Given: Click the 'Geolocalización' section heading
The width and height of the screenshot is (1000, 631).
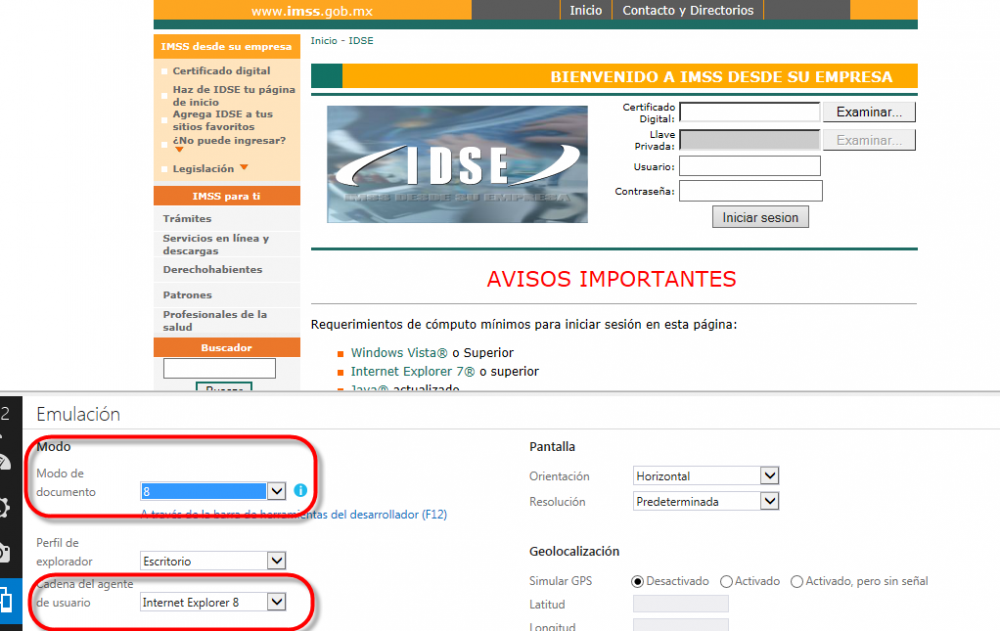Looking at the screenshot, I should [574, 551].
